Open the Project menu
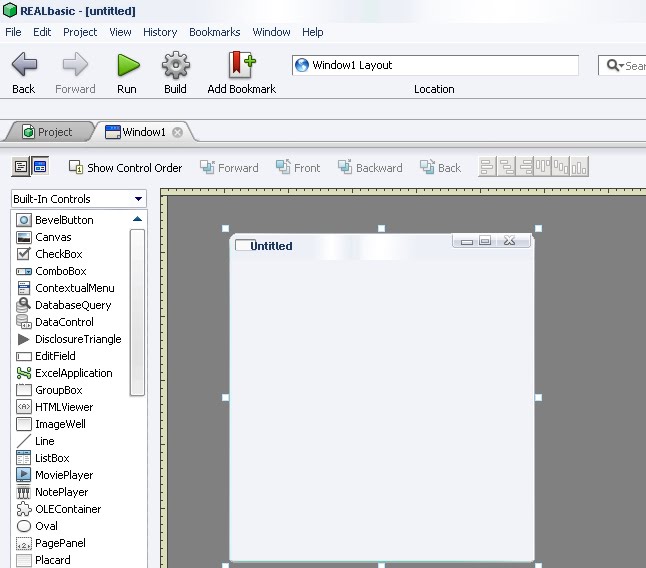The image size is (646, 568). click(x=80, y=32)
